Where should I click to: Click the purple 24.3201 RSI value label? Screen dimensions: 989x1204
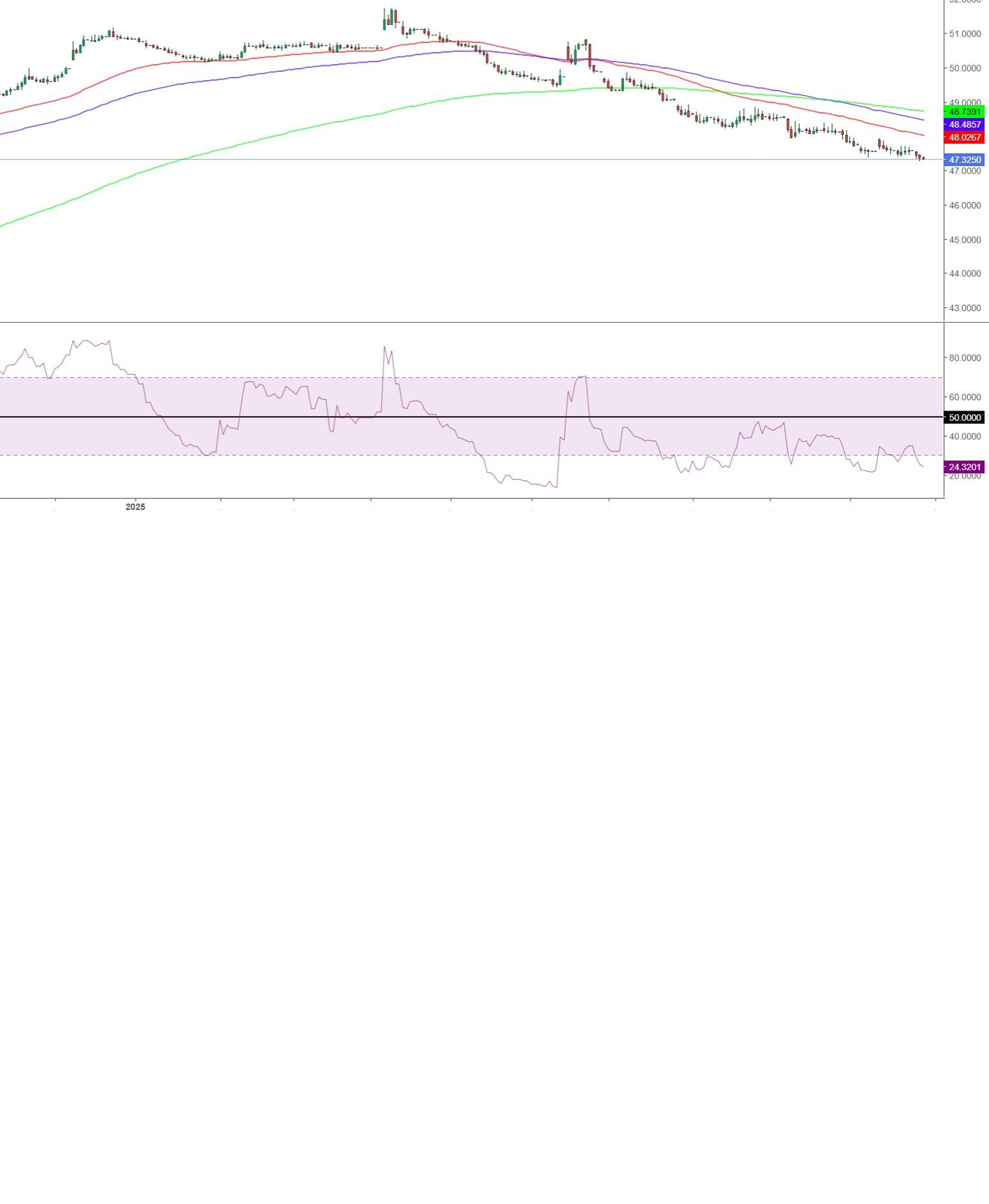click(x=964, y=467)
